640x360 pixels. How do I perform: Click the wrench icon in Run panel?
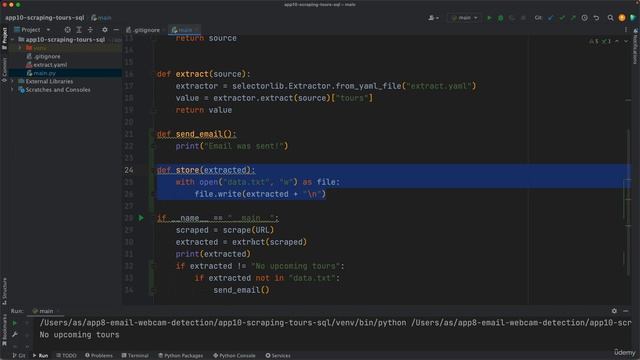(x=15, y=335)
